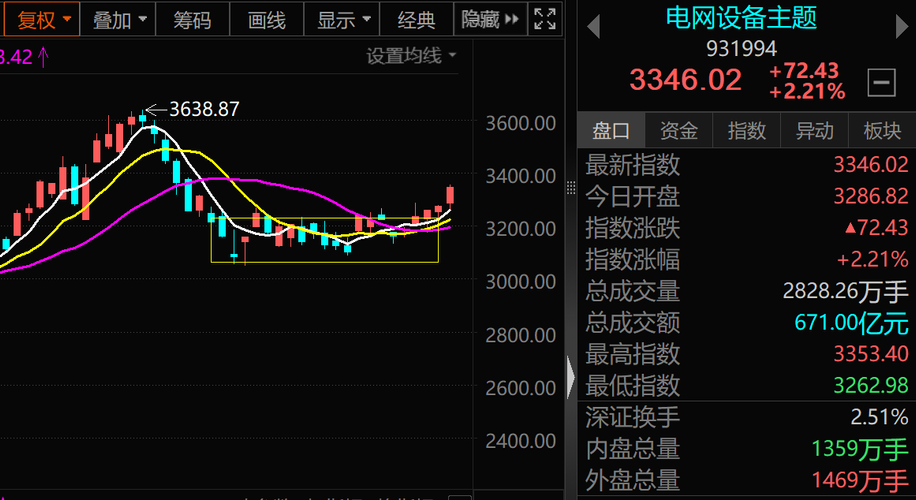Click the 今日开盘 value 3286.82
916x500 pixels.
(871, 196)
